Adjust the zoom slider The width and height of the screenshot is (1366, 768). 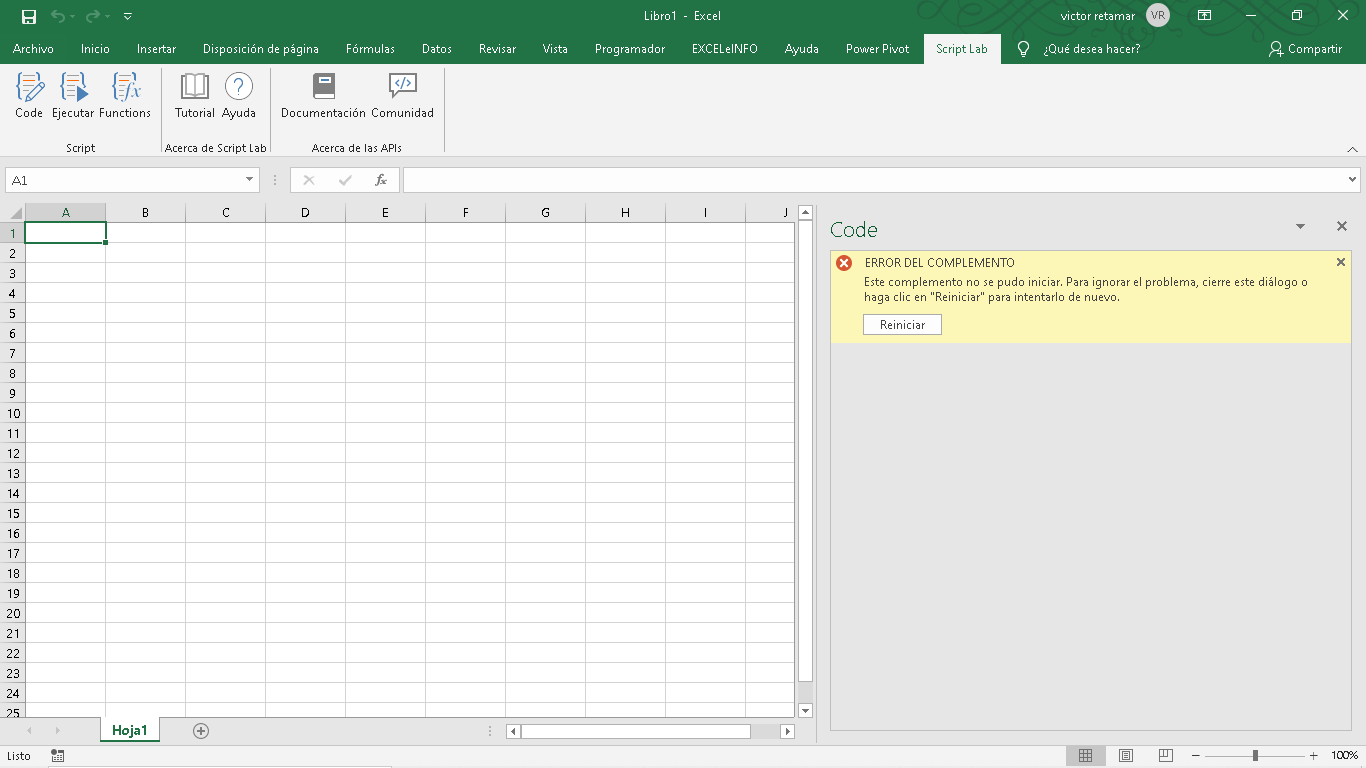click(1255, 756)
